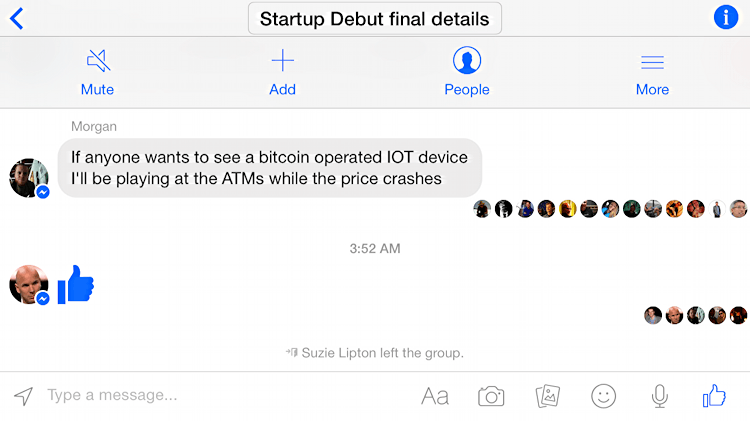
Task: Tap the first seen-by avatar under Morgan's message
Action: coord(482,209)
